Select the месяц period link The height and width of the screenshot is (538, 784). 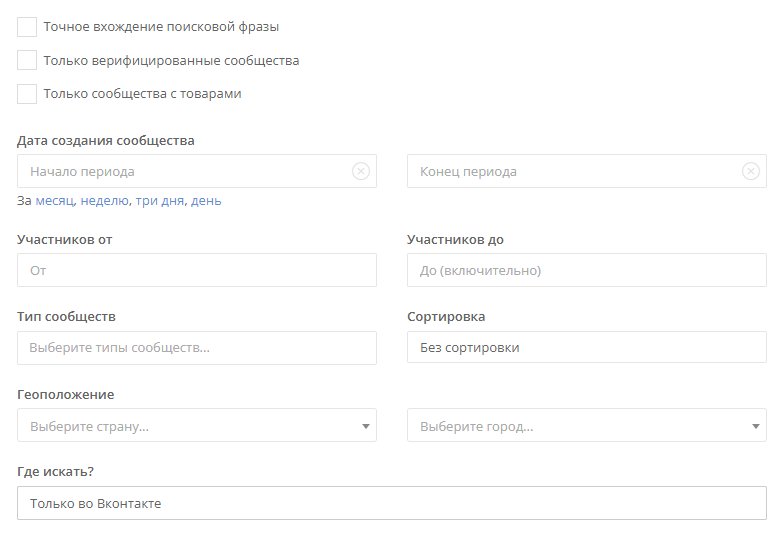tap(55, 201)
